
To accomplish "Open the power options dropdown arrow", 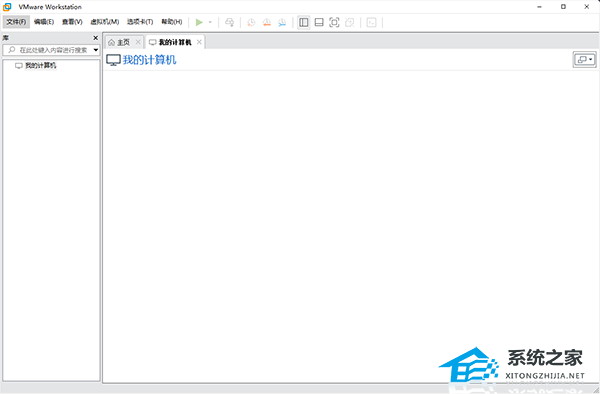I will tap(210, 22).
